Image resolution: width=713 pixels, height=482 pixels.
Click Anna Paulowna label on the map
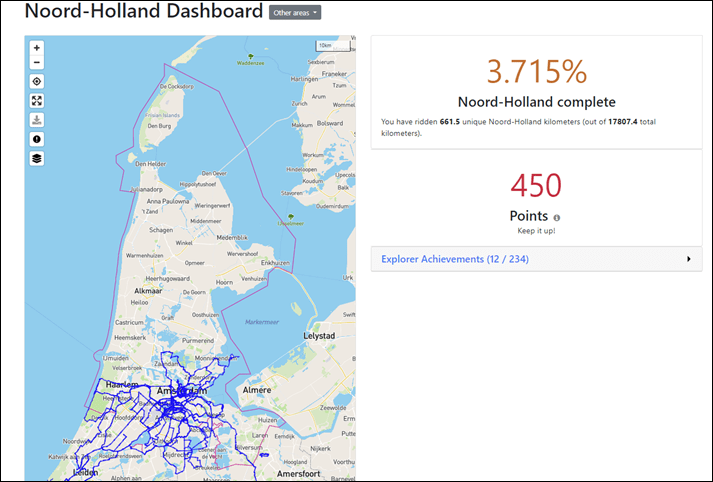coord(168,201)
